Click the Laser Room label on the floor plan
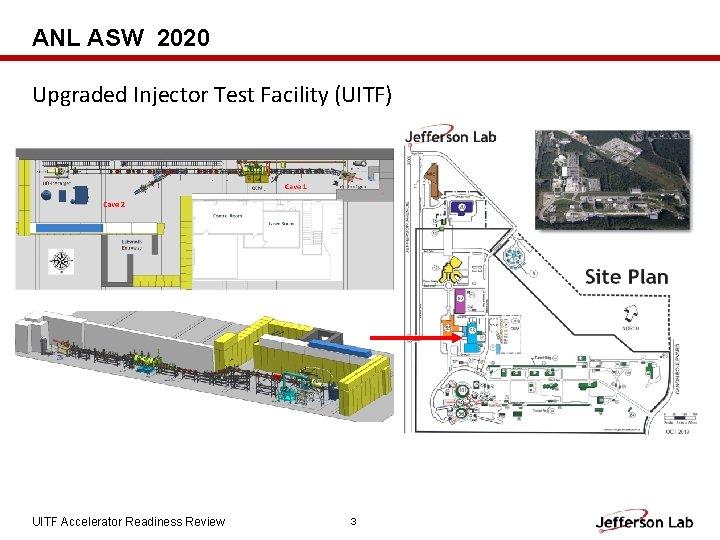 point(281,224)
